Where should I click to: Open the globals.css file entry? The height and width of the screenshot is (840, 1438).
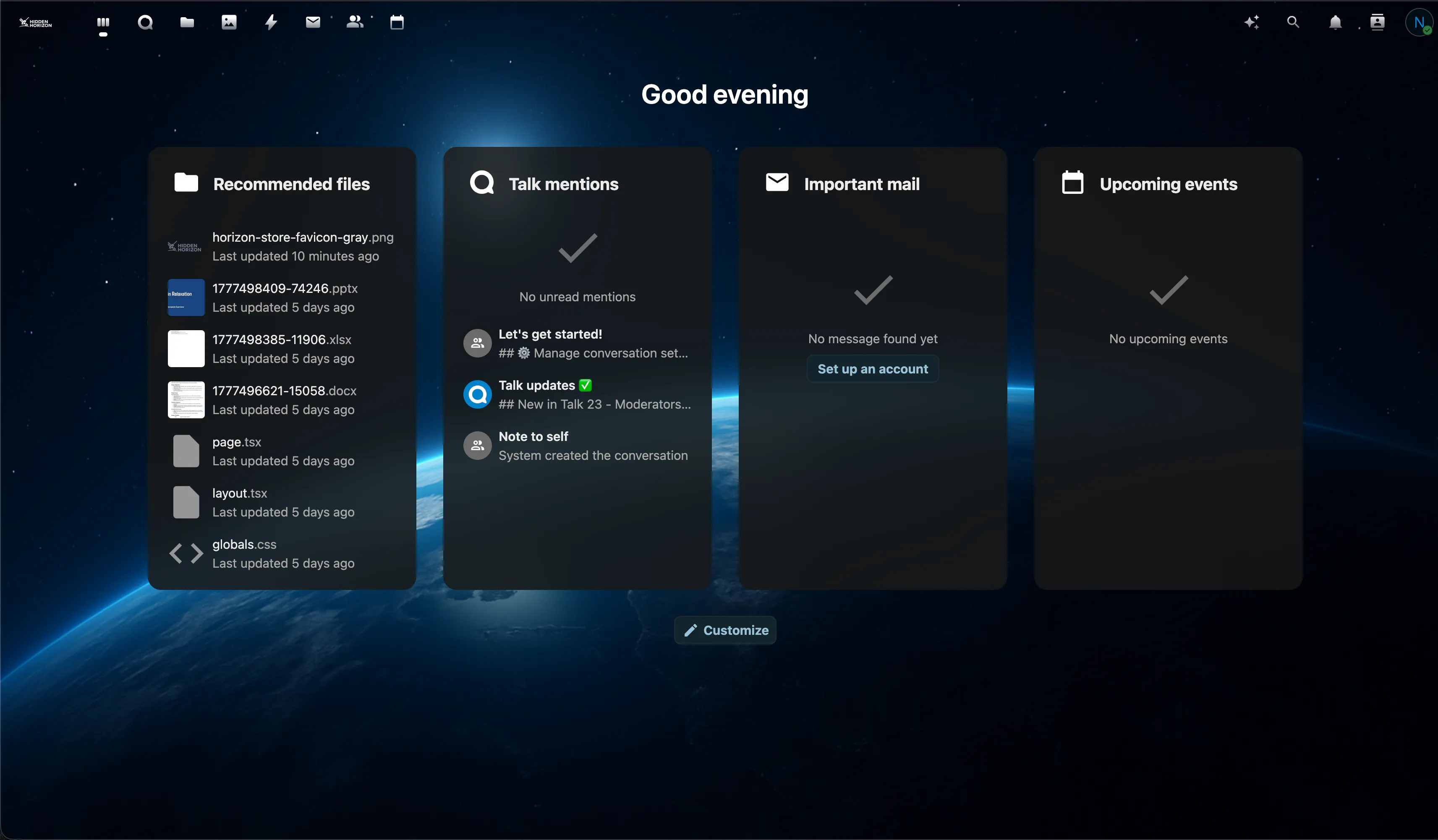(282, 553)
